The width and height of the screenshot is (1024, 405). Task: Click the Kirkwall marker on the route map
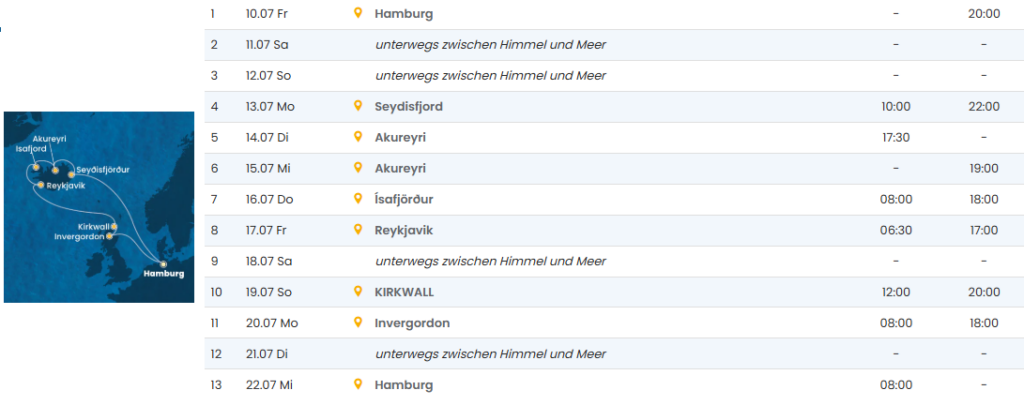114,226
